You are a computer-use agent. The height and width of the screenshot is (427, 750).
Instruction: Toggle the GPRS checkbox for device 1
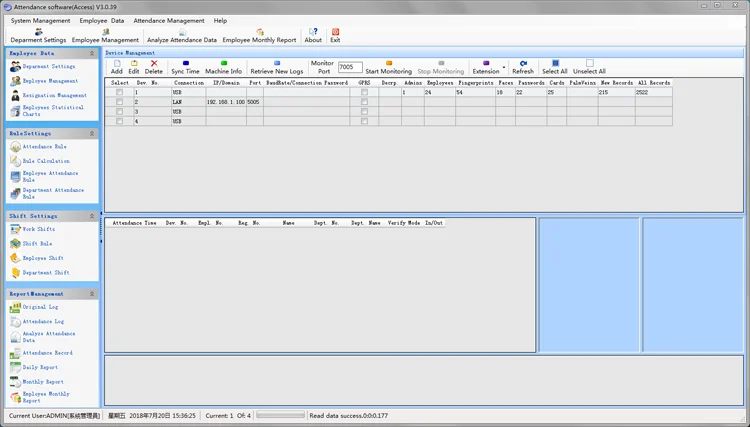pyautogui.click(x=364, y=92)
